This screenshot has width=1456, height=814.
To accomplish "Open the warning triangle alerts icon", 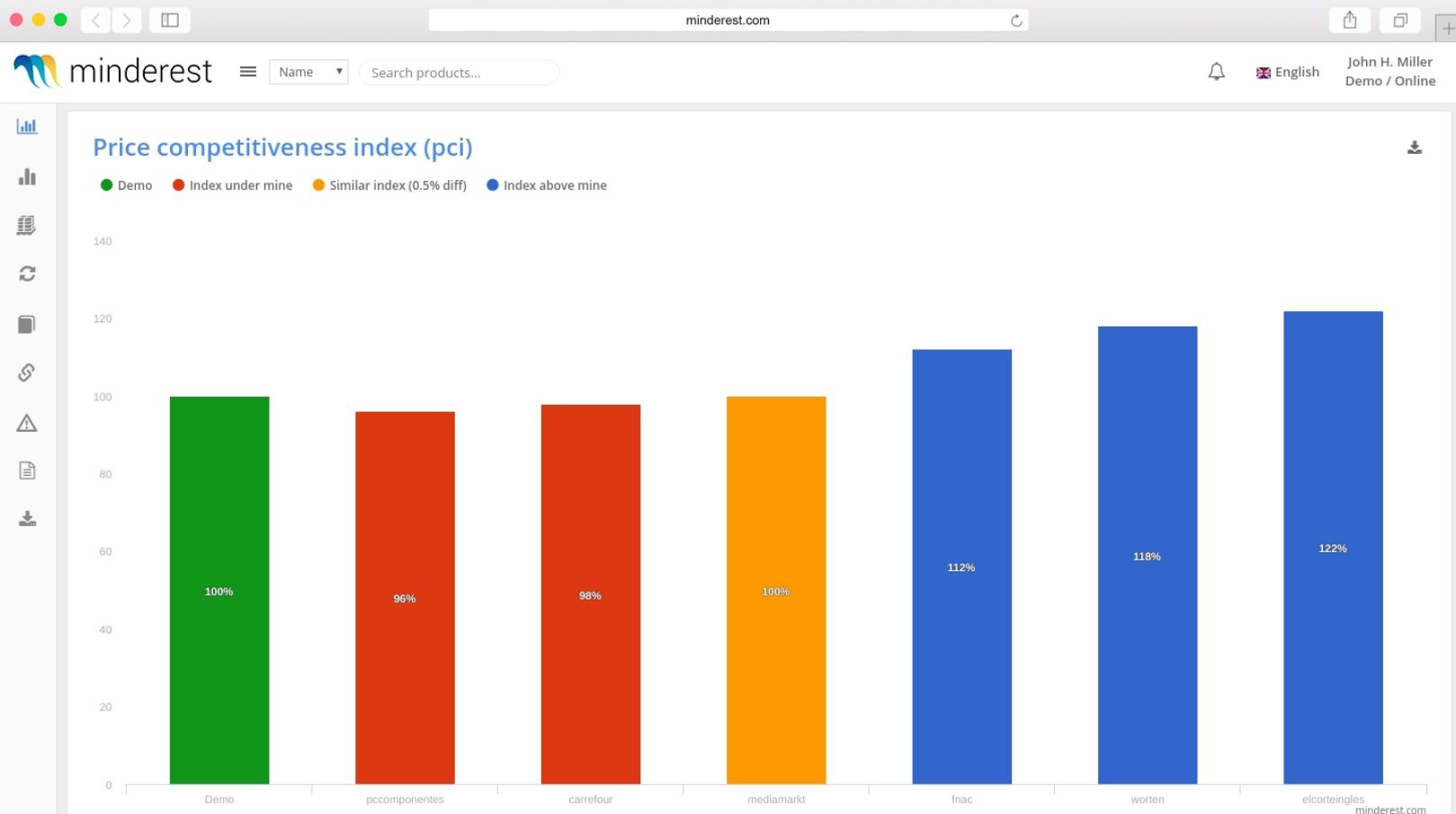I will point(27,423).
